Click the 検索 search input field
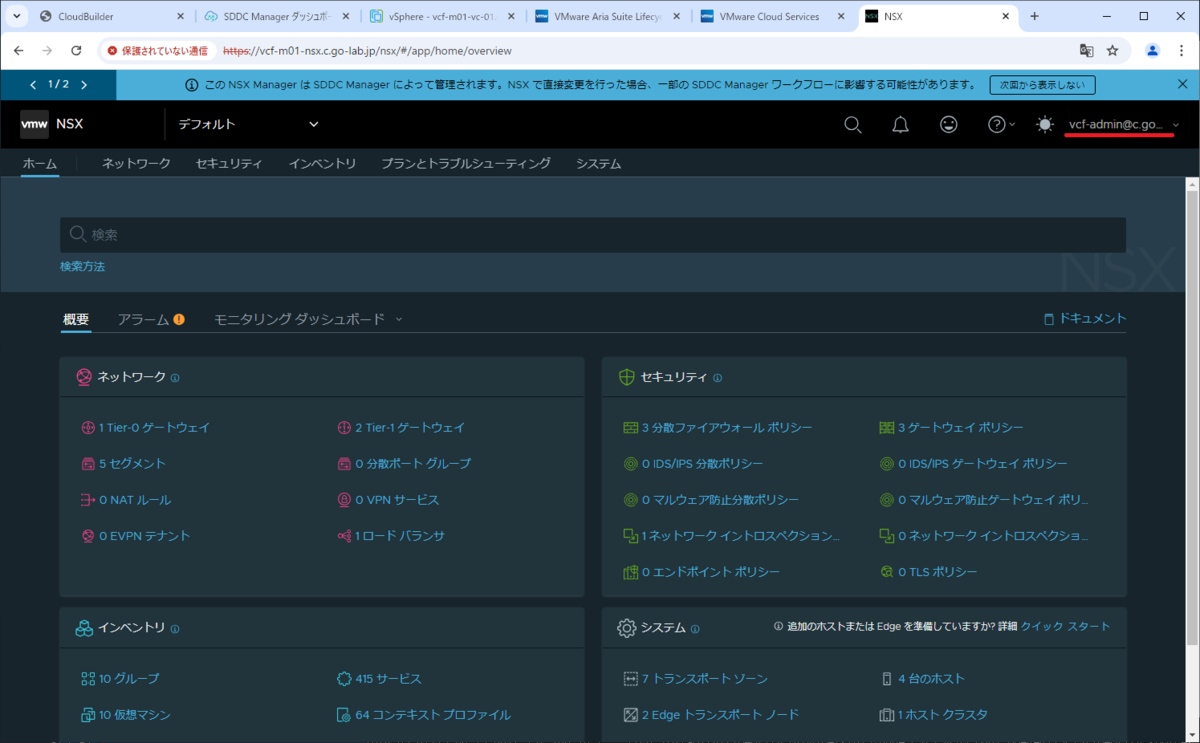The height and width of the screenshot is (743, 1200). click(x=593, y=235)
